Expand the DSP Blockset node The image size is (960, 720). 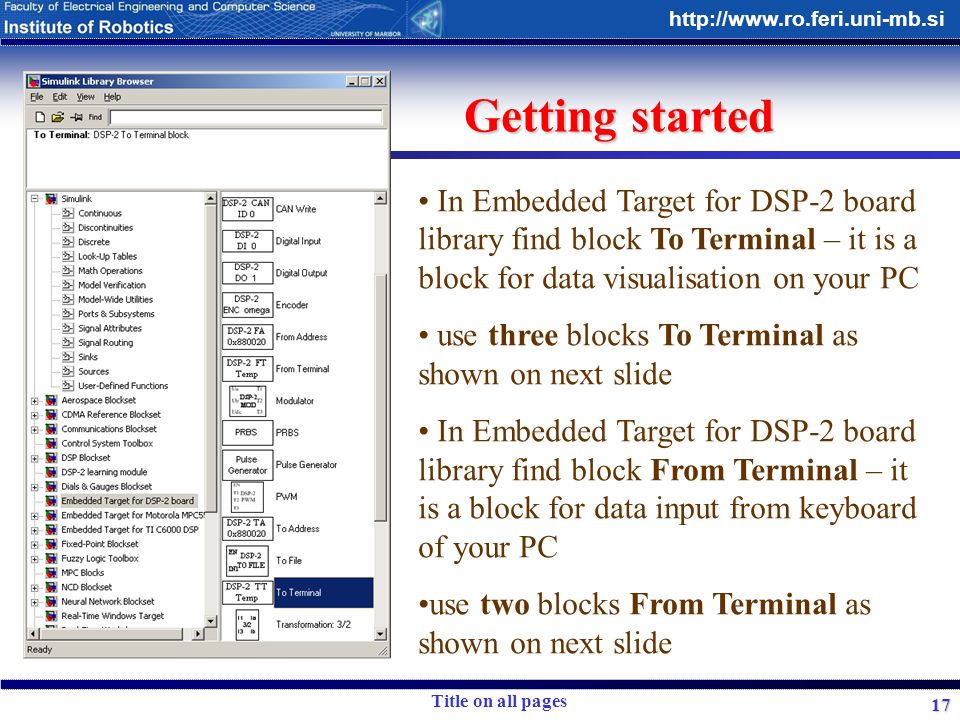tap(35, 459)
